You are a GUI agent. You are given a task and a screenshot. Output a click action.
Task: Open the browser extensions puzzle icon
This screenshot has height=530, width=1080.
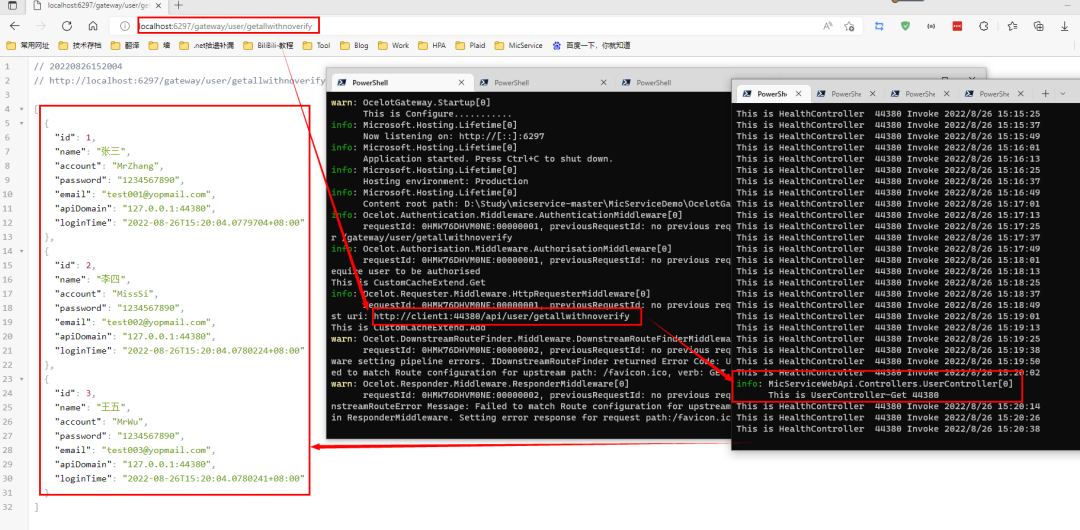point(984,26)
